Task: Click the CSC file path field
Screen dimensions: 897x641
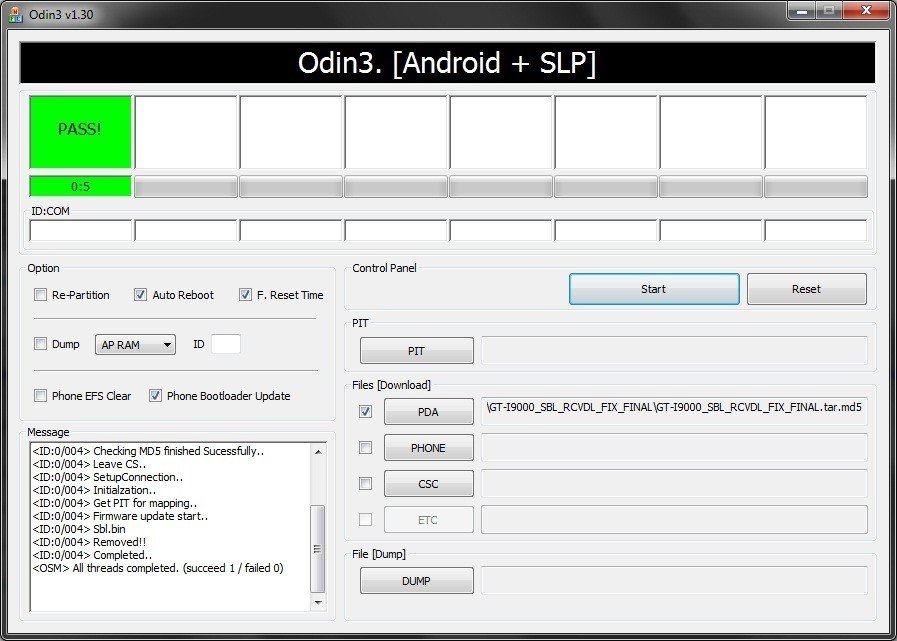Action: (674, 483)
